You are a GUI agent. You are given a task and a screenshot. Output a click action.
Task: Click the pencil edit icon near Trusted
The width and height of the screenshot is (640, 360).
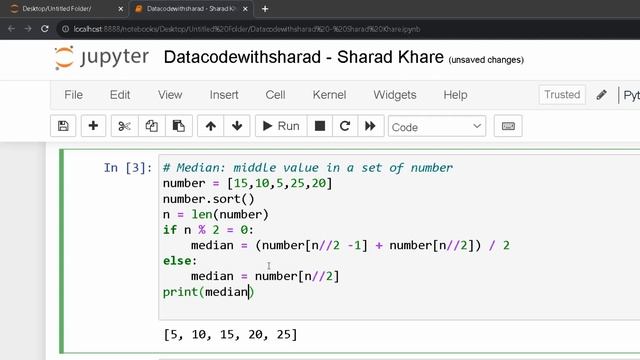coord(601,95)
